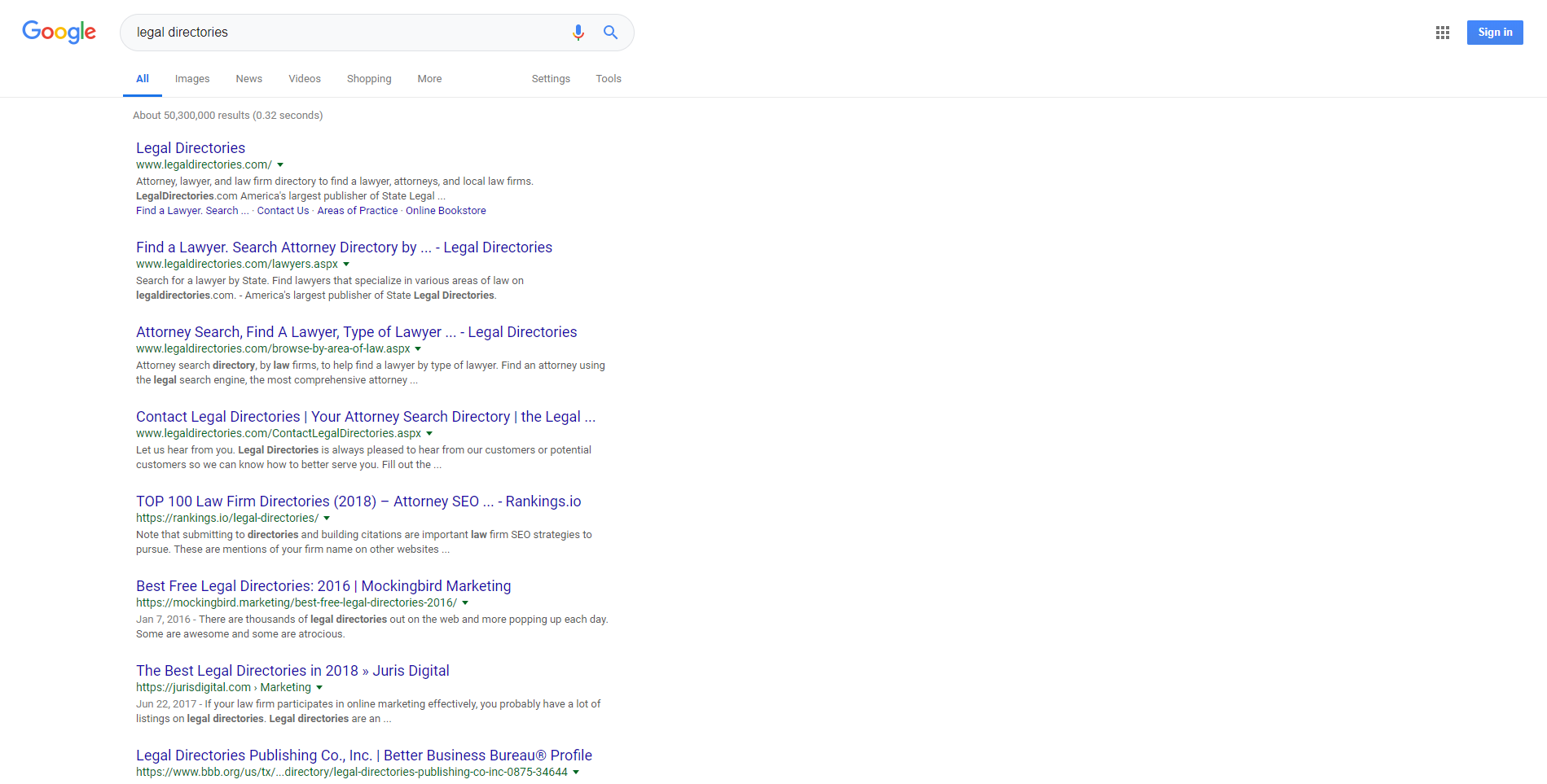Click the blue search magnifier icon
The width and height of the screenshot is (1547, 784).
[x=610, y=33]
